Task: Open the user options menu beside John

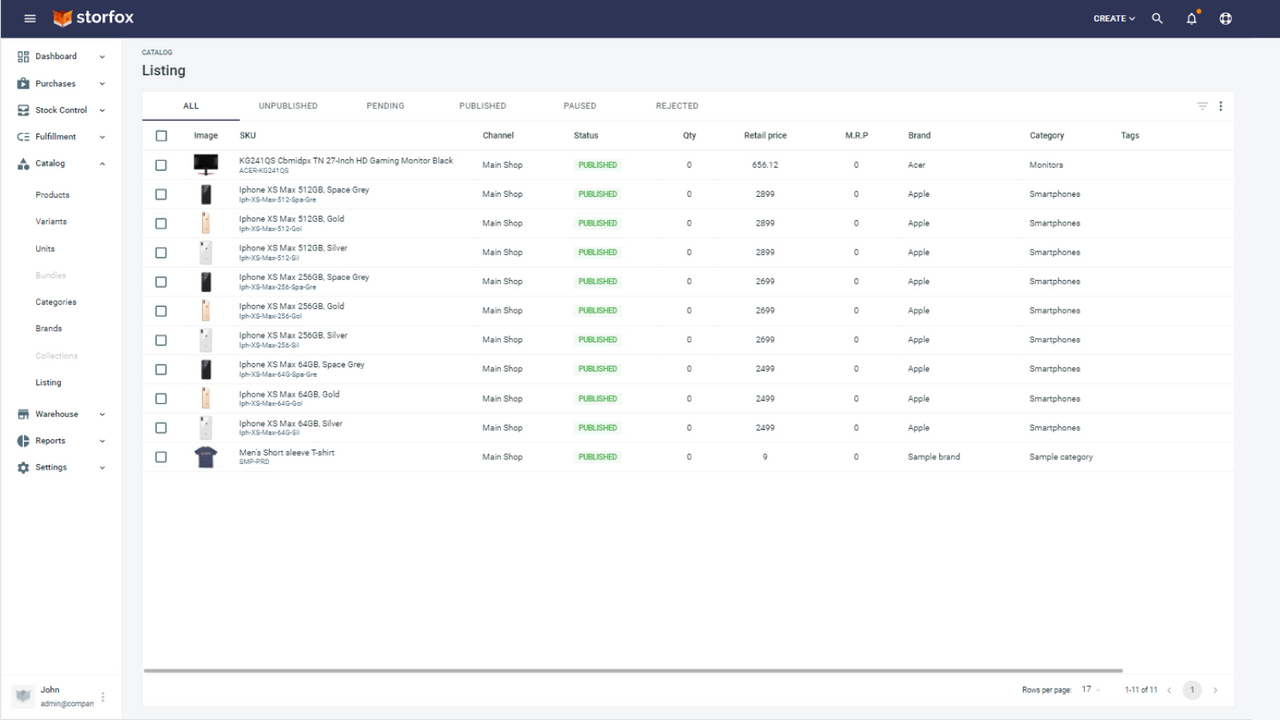Action: (103, 697)
